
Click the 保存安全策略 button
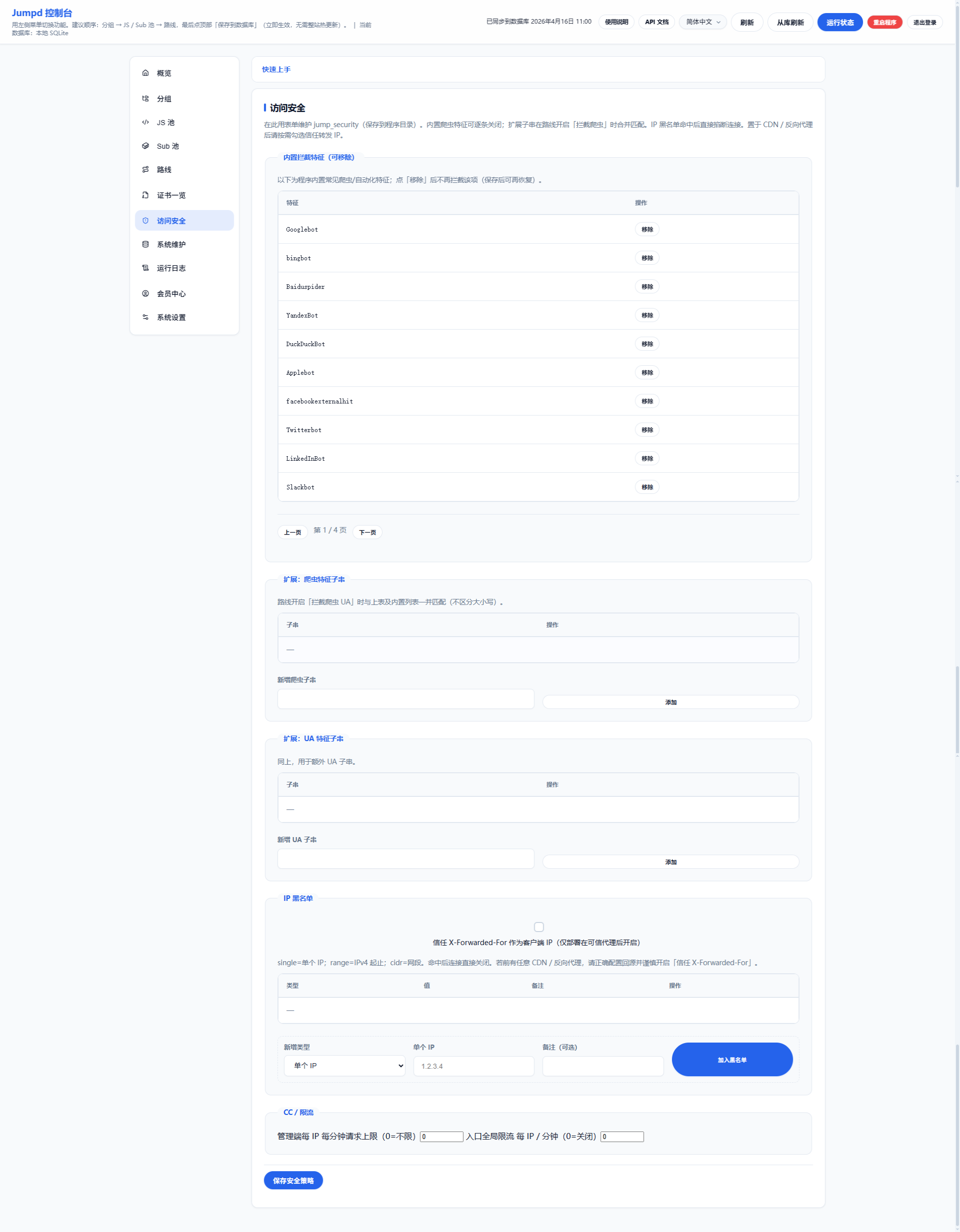click(x=293, y=1181)
